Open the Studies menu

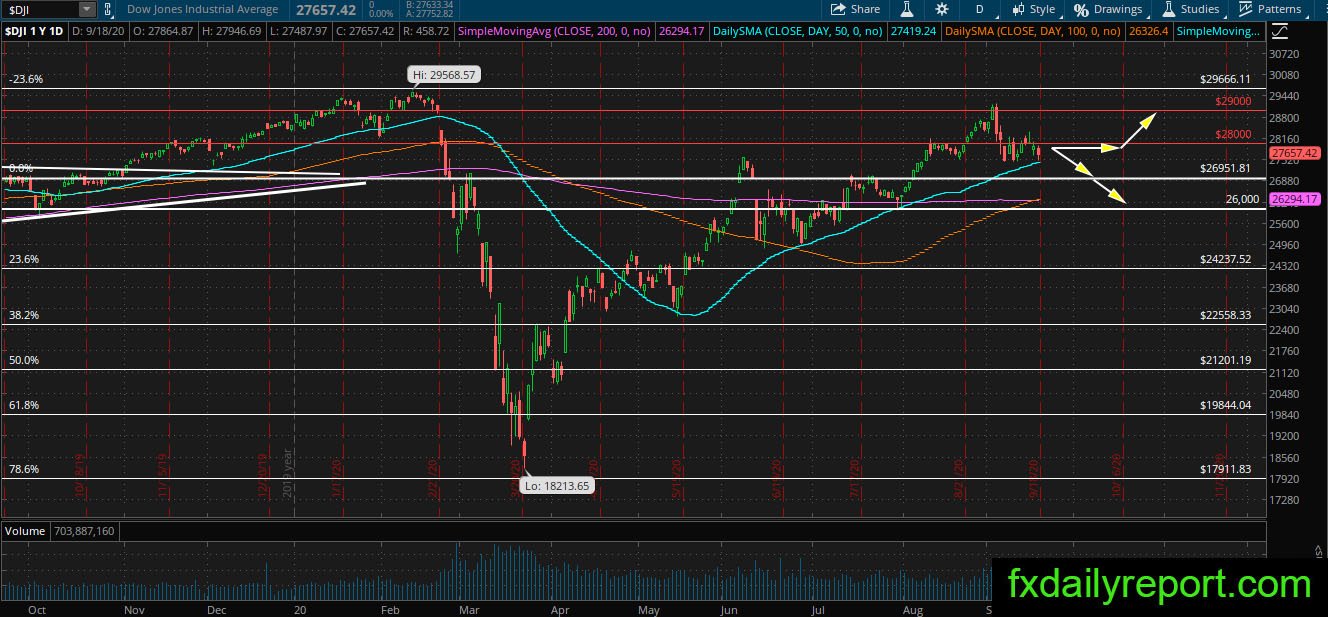(x=1190, y=9)
